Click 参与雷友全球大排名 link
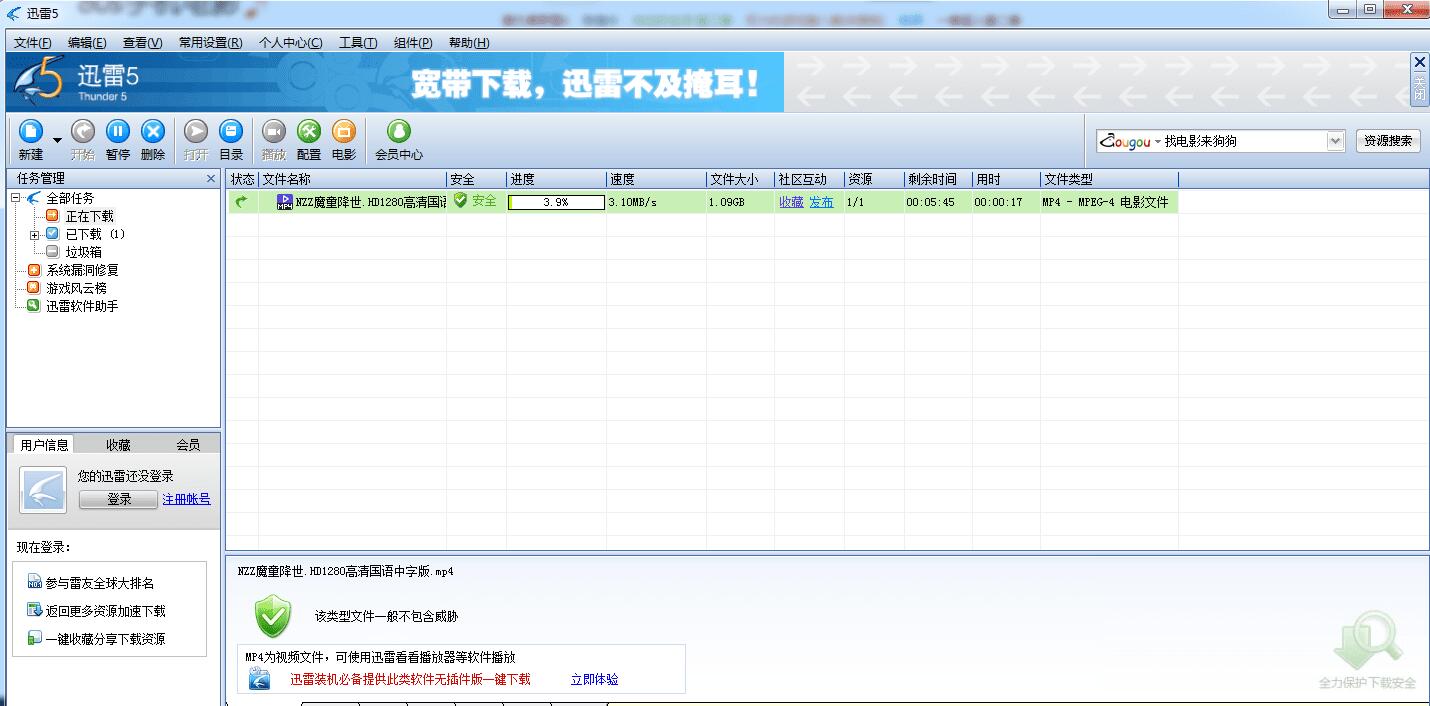The image size is (1430, 706). tap(99, 583)
